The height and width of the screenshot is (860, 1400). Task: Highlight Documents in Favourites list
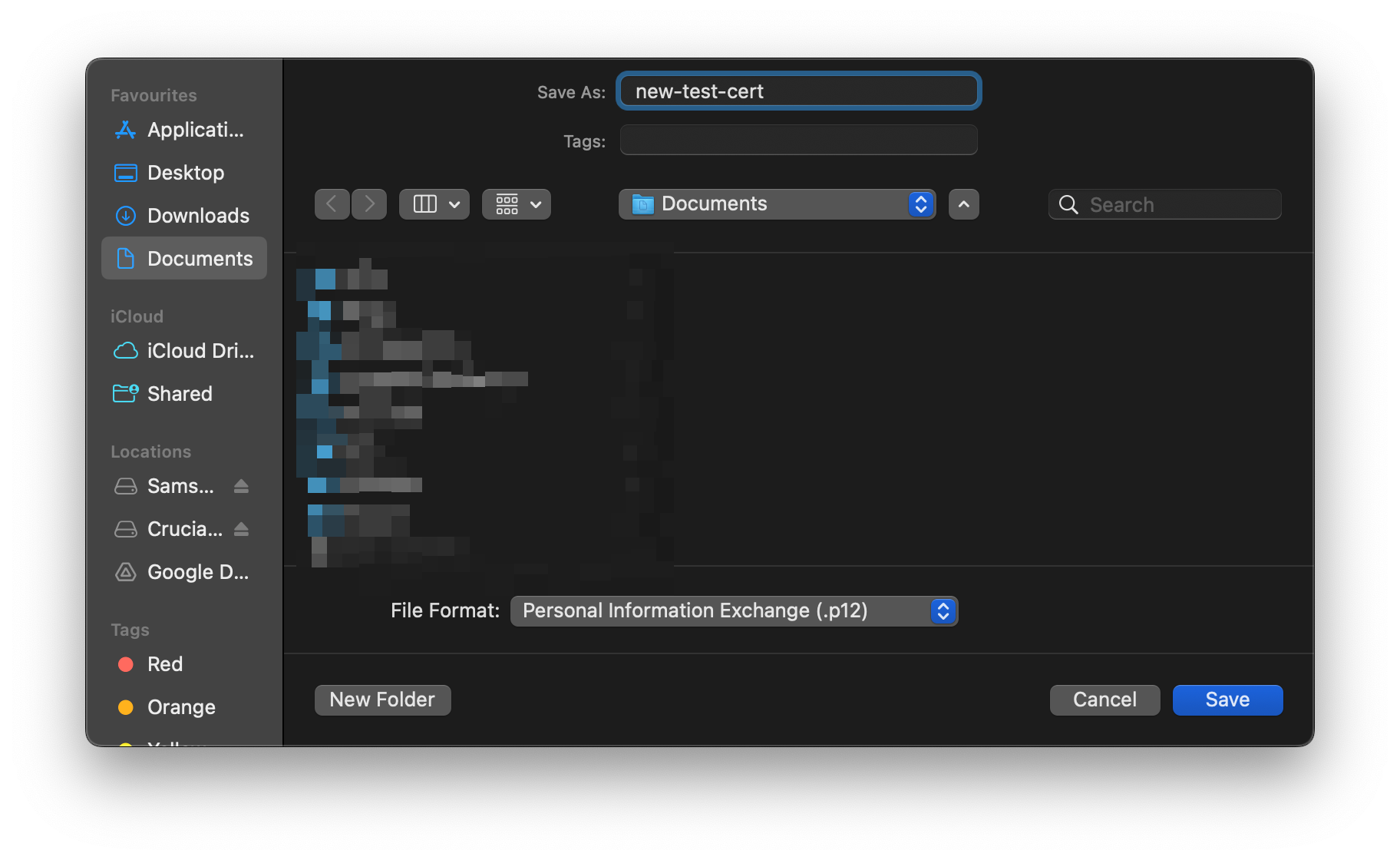(200, 258)
